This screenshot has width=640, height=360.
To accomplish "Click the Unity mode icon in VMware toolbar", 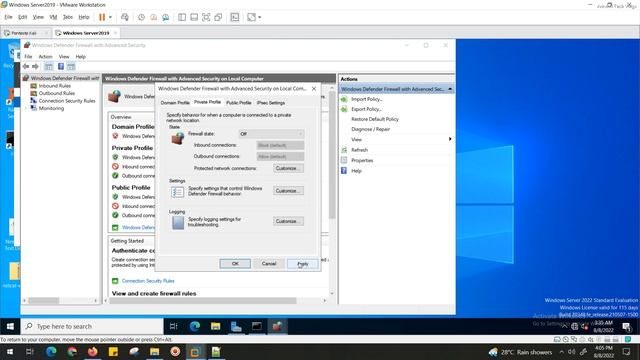I will coord(218,17).
